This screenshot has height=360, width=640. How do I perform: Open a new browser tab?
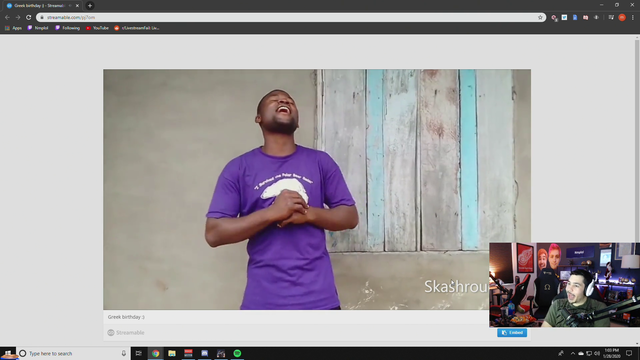tap(90, 6)
